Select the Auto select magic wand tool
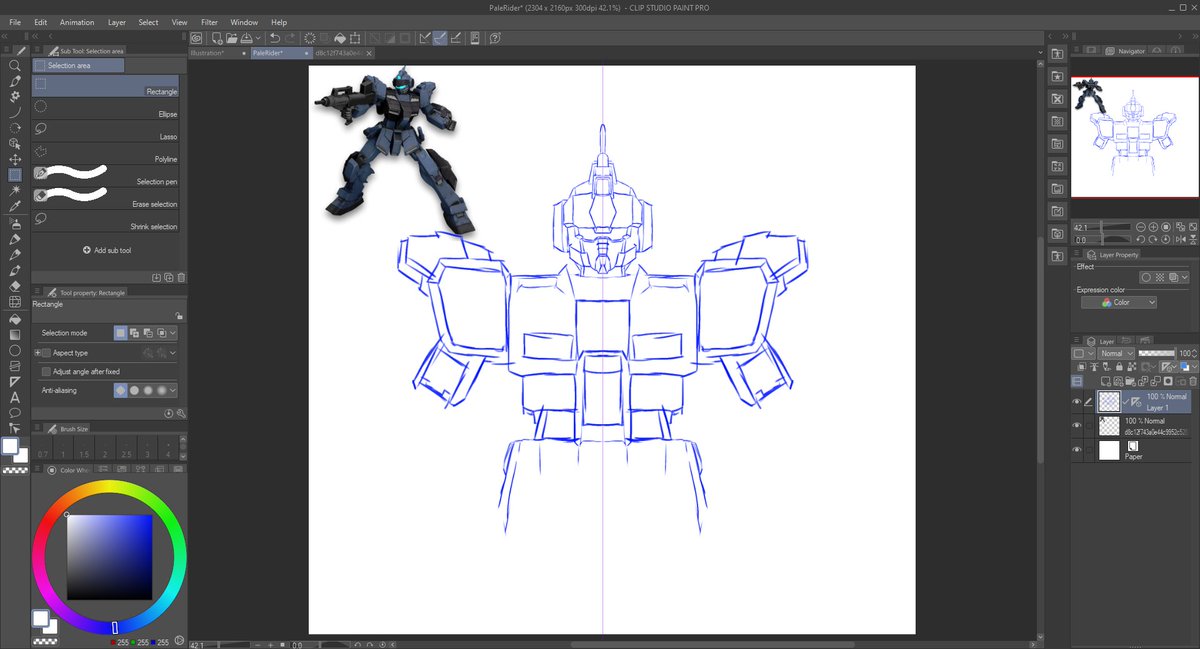This screenshot has height=649, width=1200. pyautogui.click(x=15, y=190)
